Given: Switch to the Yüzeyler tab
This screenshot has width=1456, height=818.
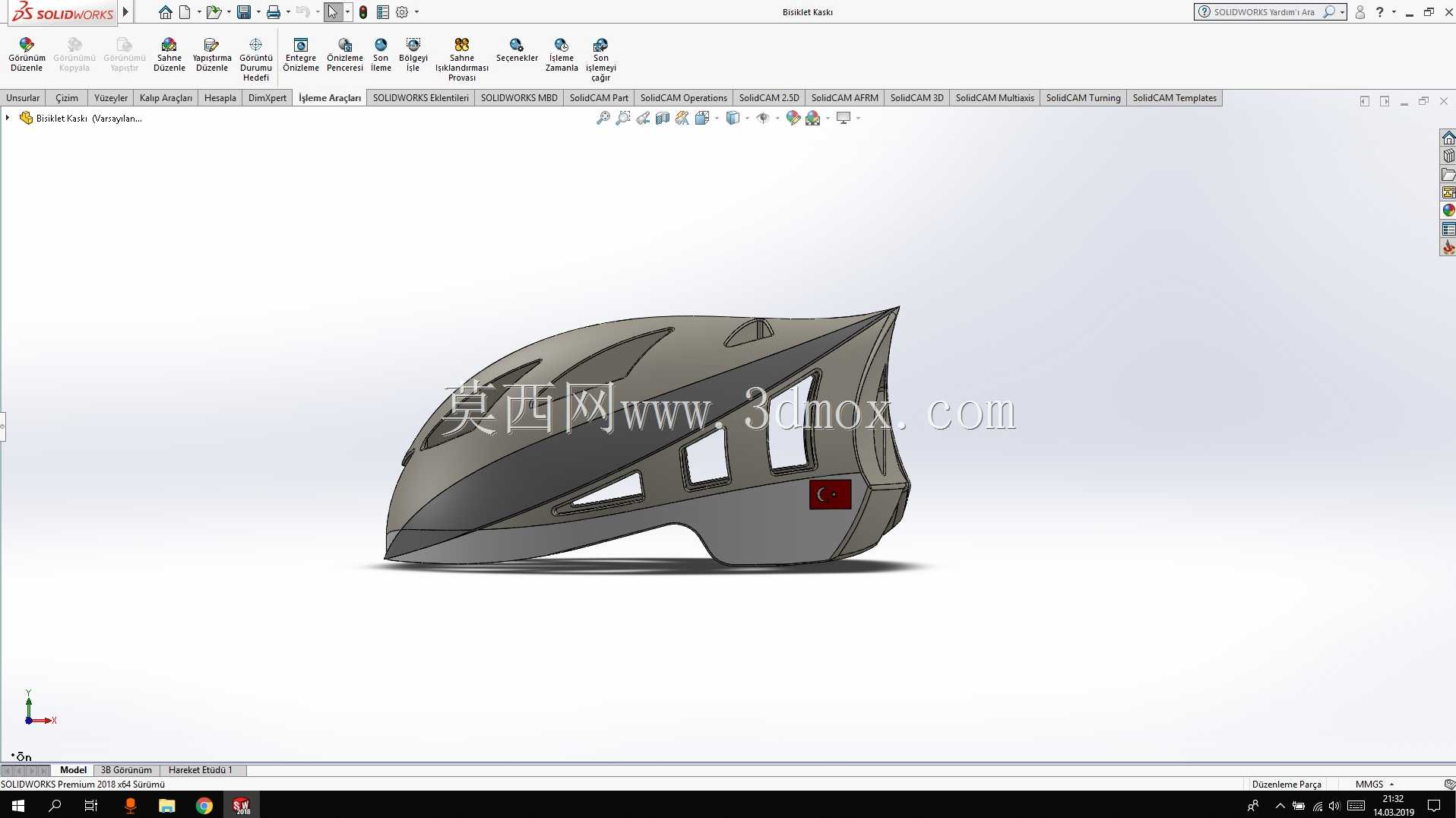Looking at the screenshot, I should pos(111,98).
